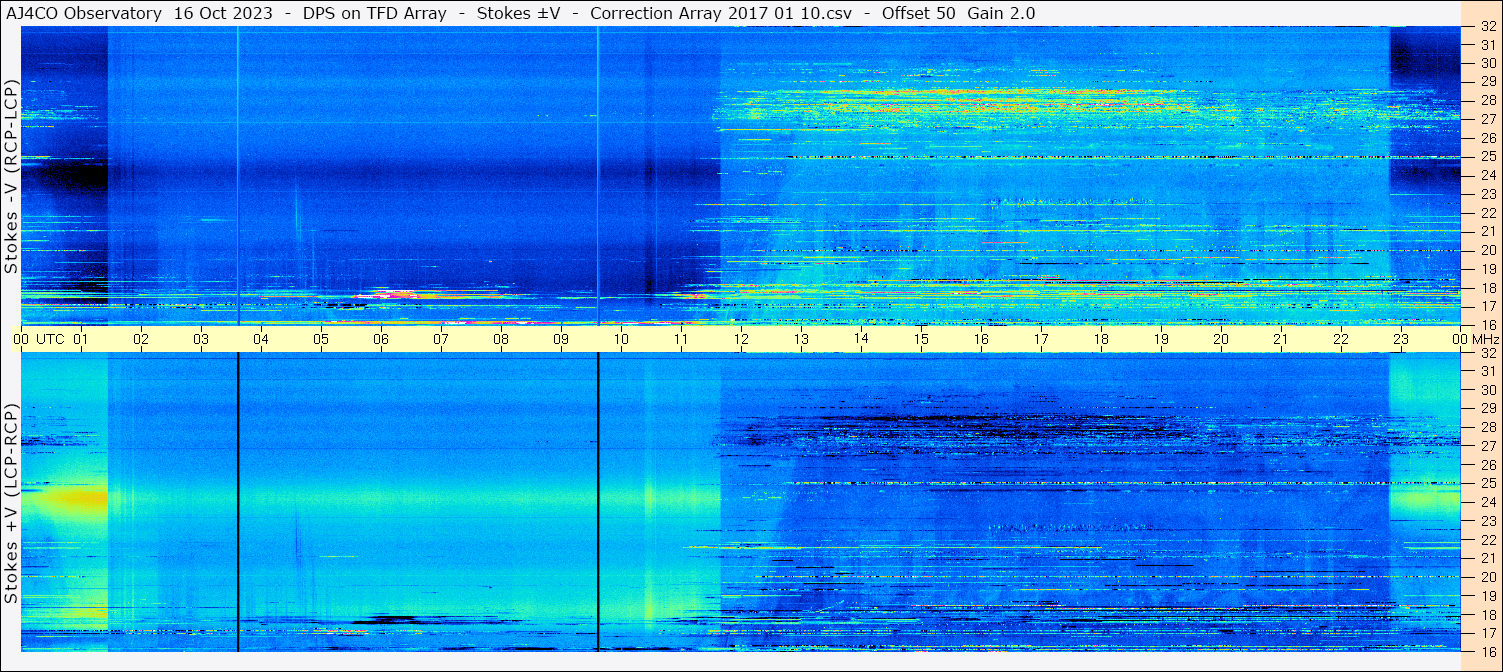Click the 21 MHz label of upper spectrogram

point(1488,232)
